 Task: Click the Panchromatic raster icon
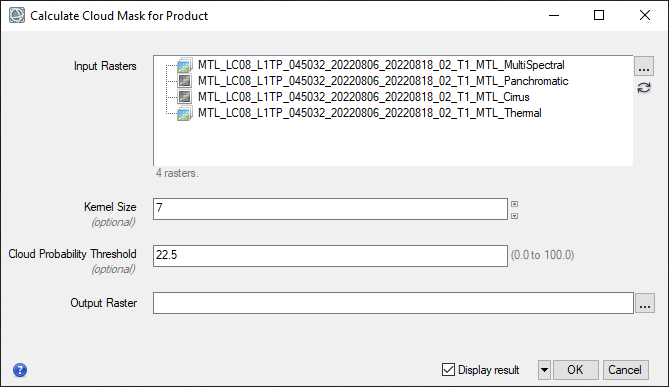184,81
